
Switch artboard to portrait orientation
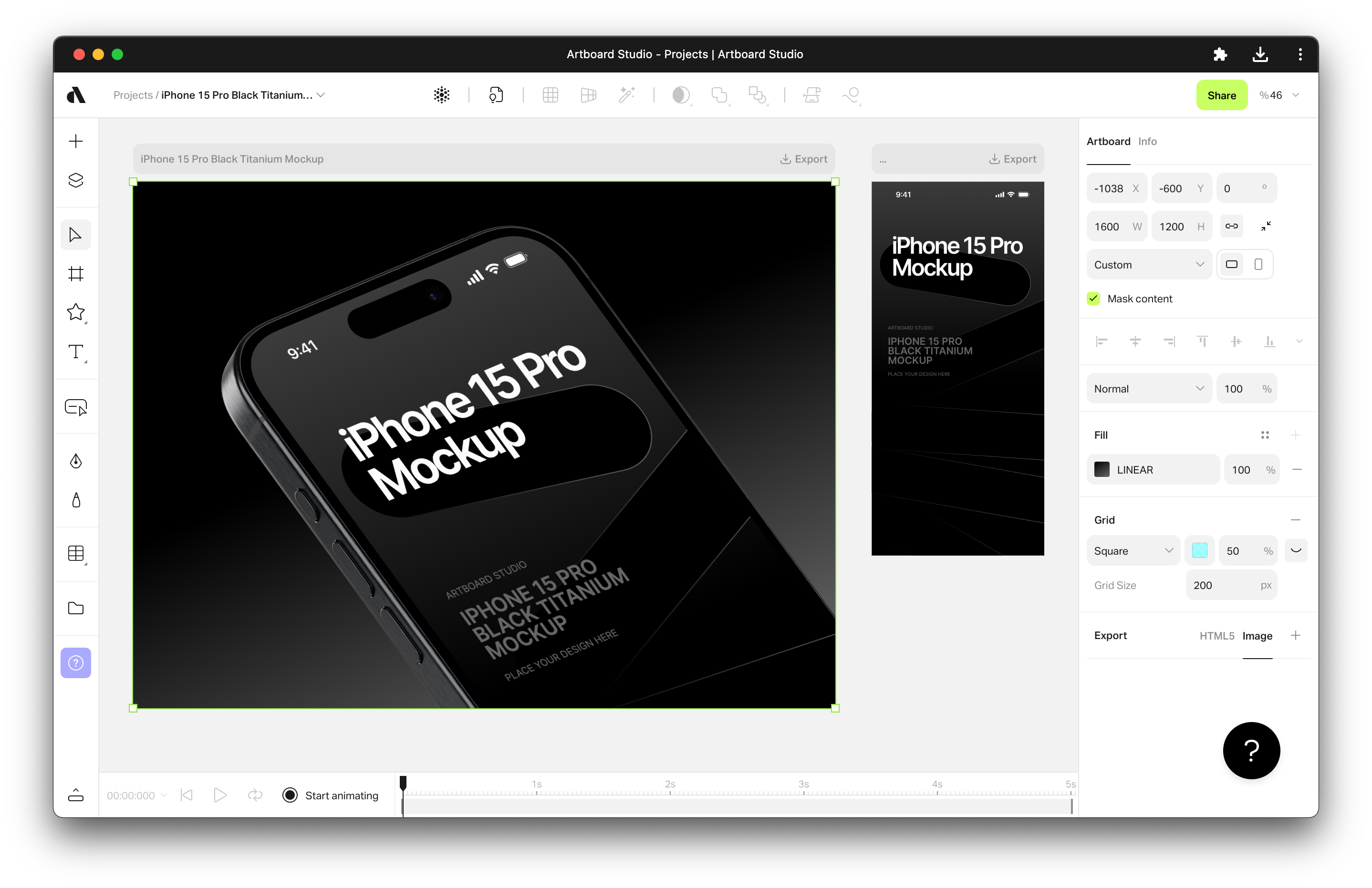pos(1259,264)
